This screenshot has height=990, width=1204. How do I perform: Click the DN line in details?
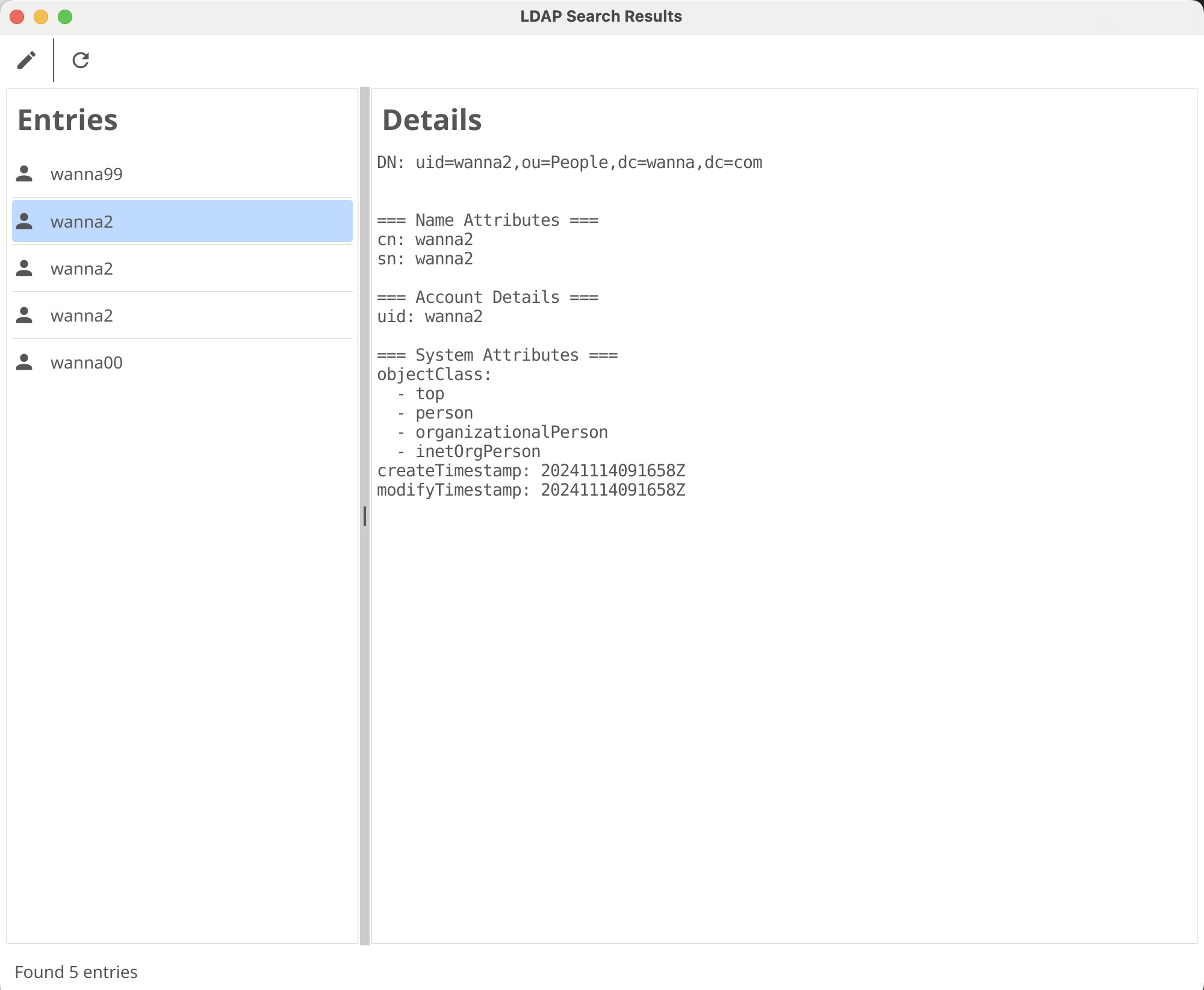pyautogui.click(x=569, y=163)
